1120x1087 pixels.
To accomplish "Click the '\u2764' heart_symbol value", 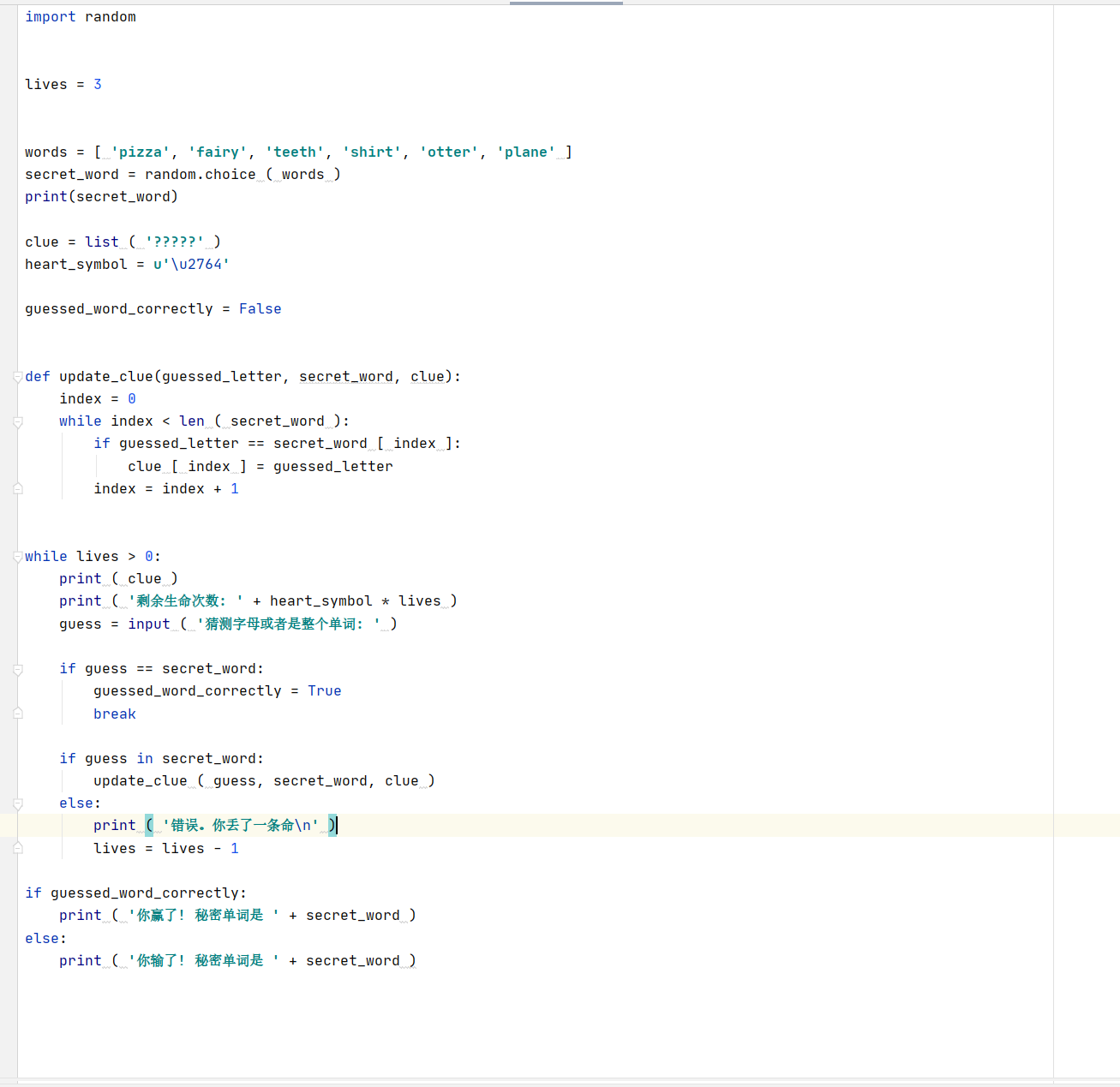I will pos(192,264).
